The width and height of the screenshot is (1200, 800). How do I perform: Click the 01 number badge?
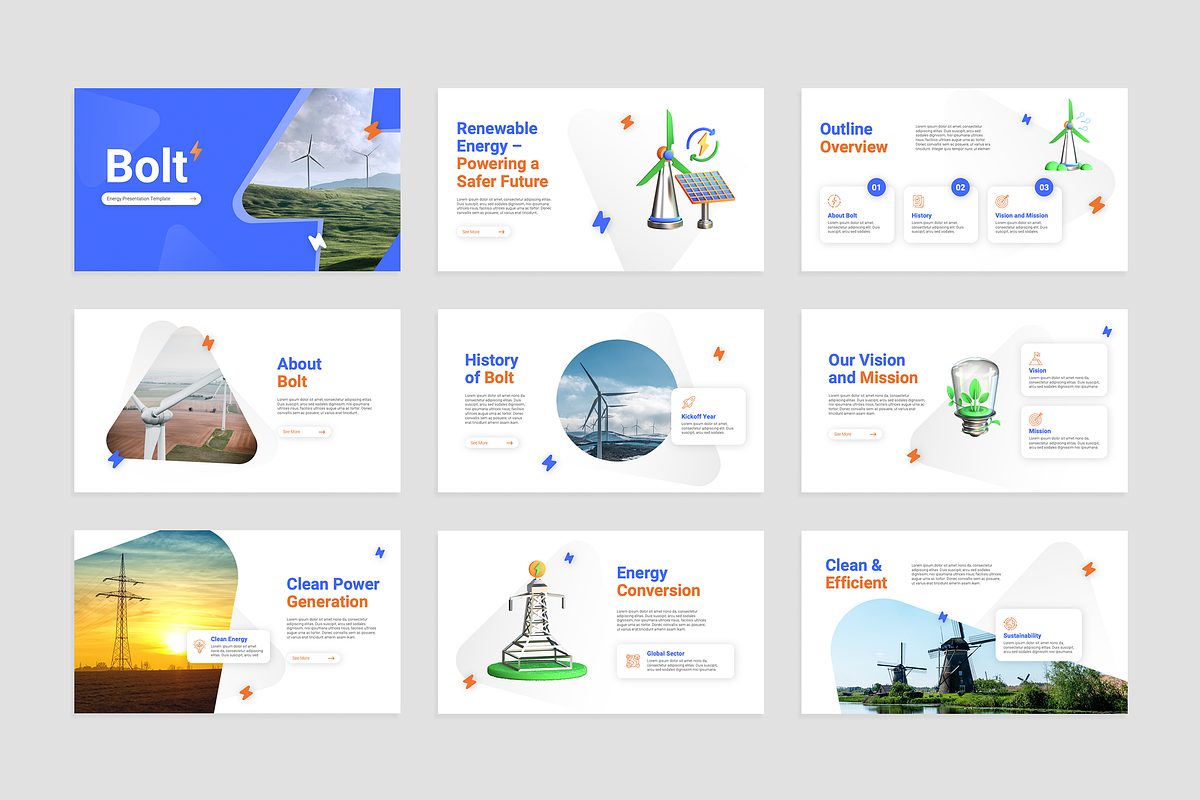click(876, 187)
